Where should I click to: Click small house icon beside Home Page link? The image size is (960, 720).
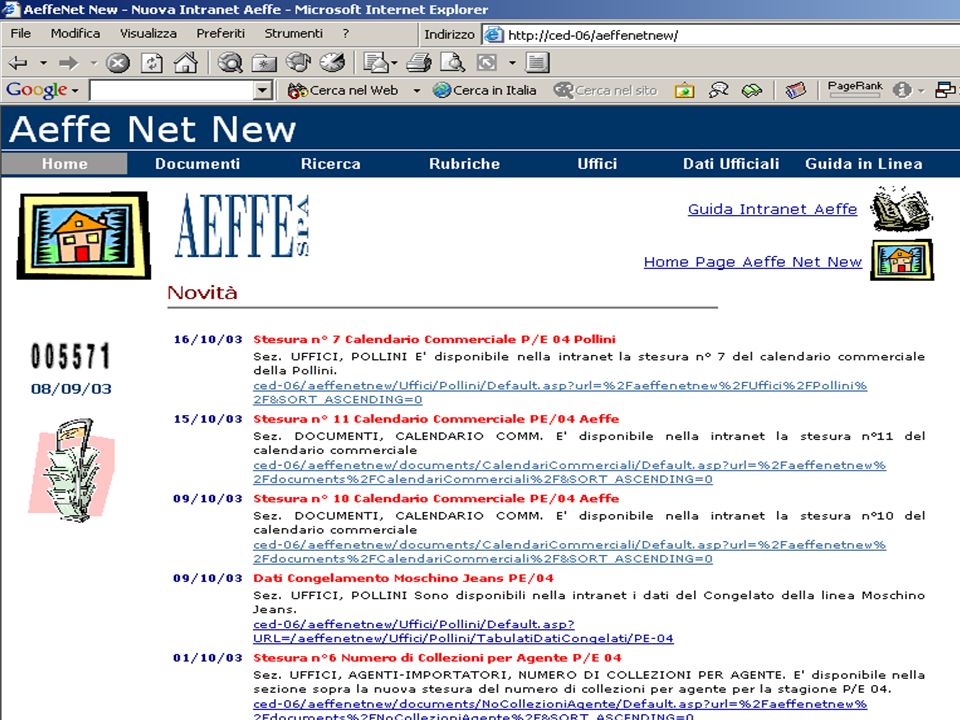coord(902,260)
